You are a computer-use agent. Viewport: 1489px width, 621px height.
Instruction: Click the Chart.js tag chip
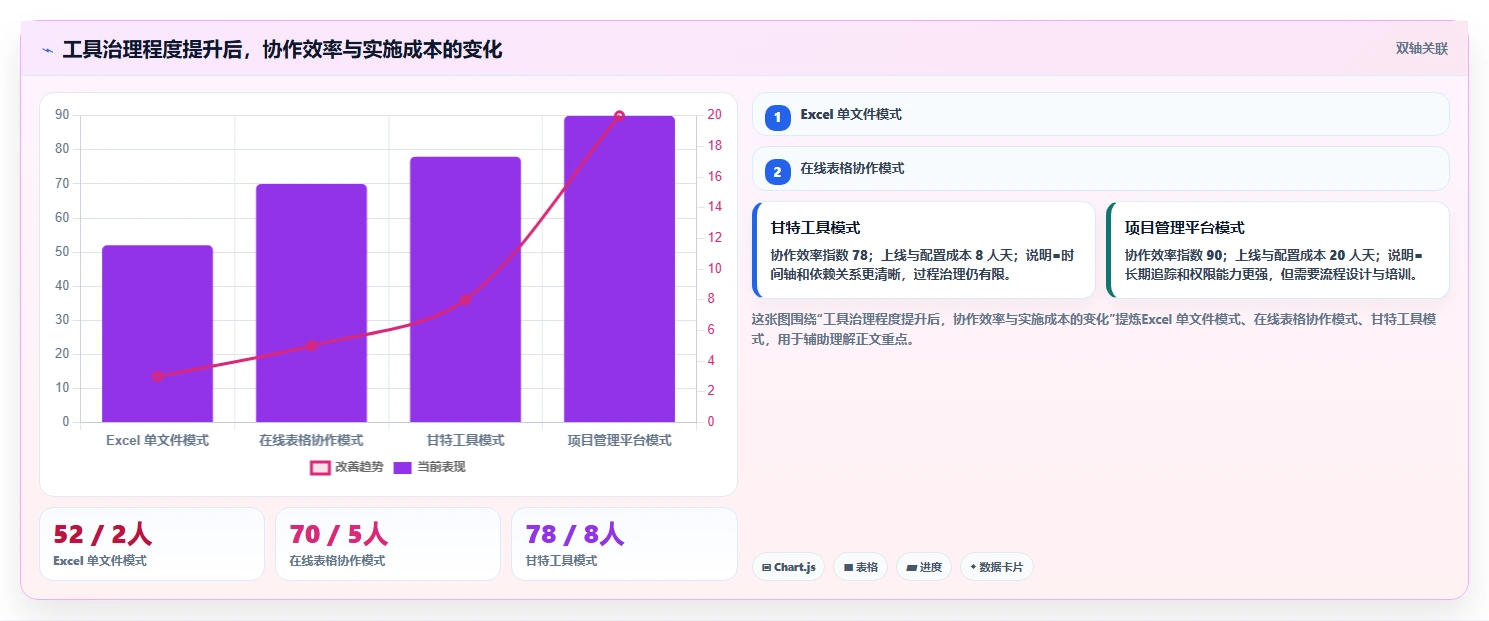click(788, 567)
